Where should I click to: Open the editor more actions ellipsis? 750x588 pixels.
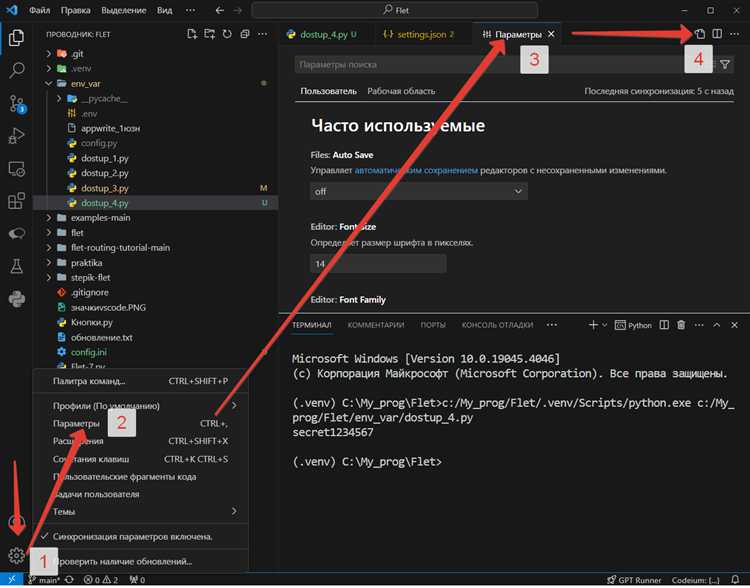tap(735, 34)
